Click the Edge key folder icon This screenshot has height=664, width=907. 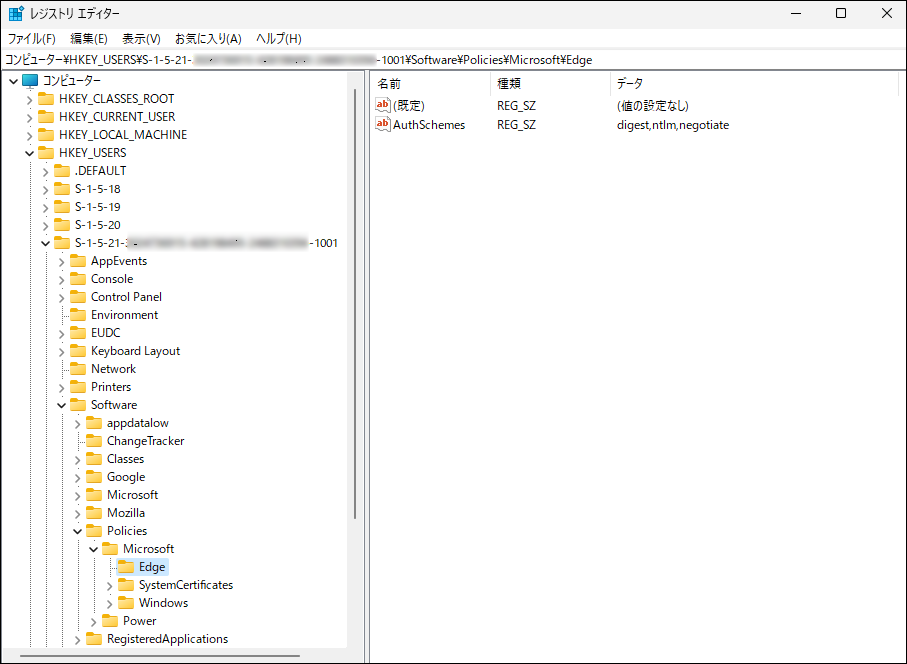(x=126, y=567)
